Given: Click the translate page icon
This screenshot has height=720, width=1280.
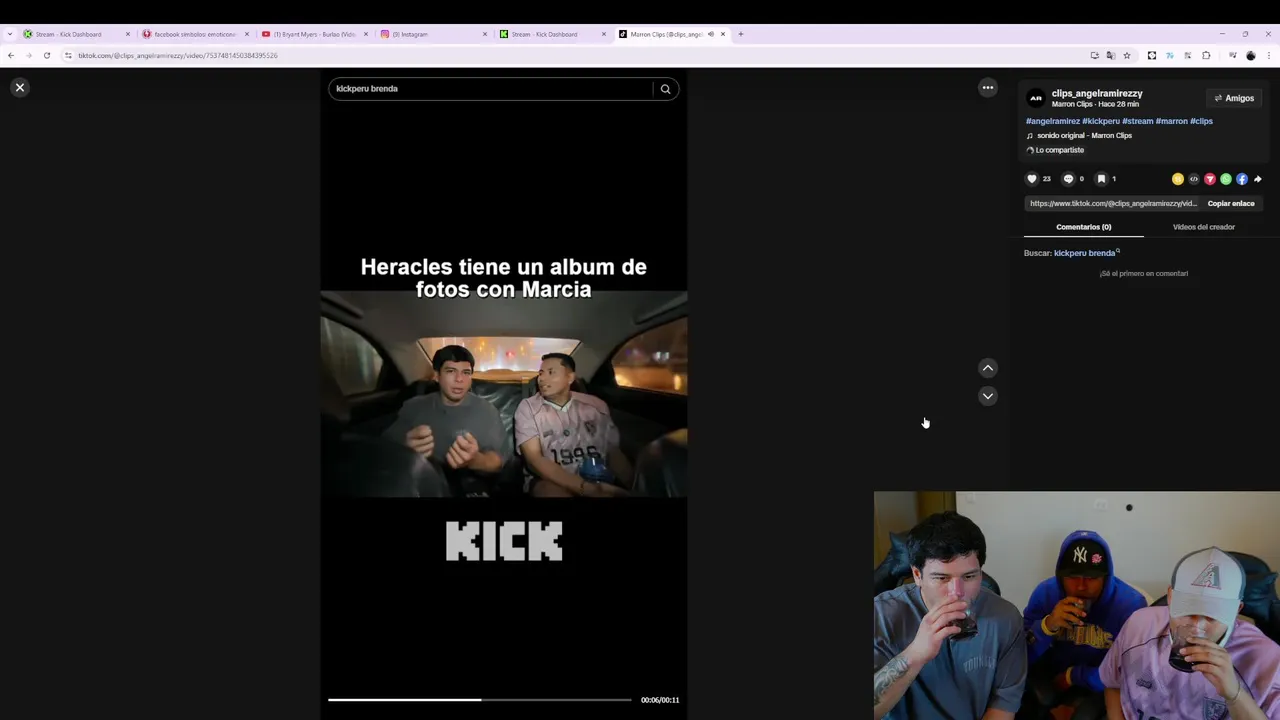Looking at the screenshot, I should click(x=1111, y=55).
